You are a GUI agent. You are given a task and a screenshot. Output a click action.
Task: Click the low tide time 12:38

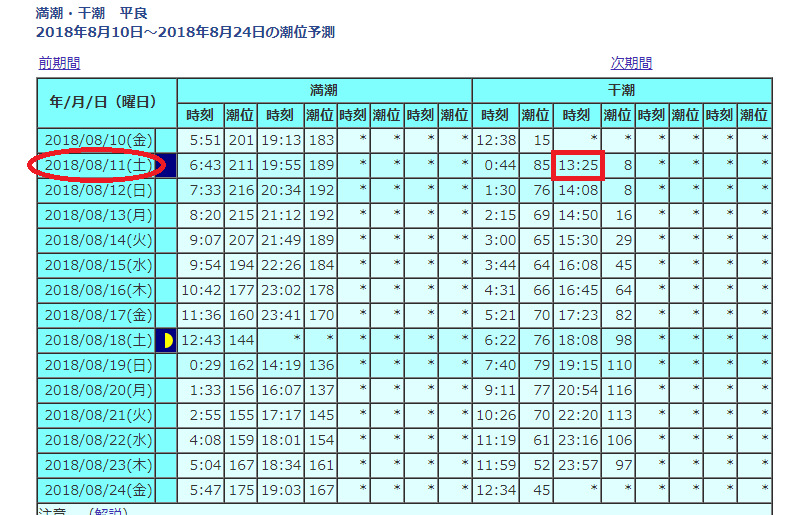tap(495, 140)
